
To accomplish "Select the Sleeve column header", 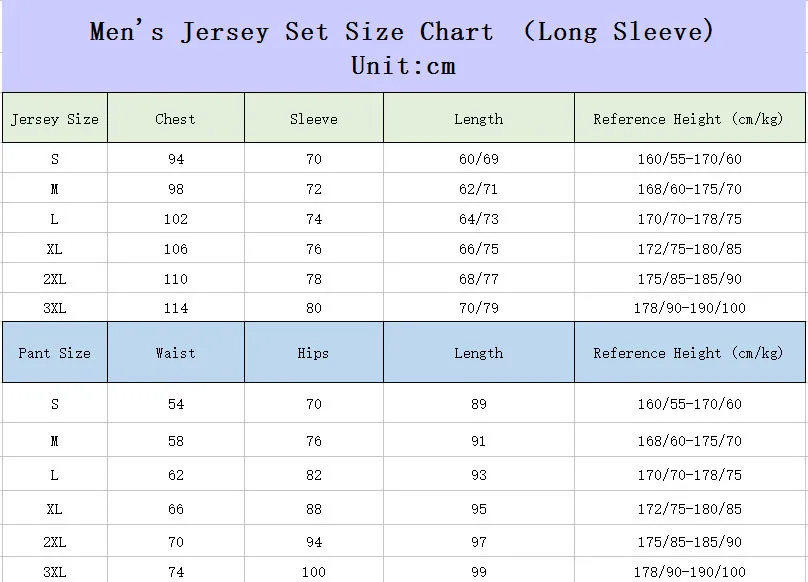I will pyautogui.click(x=314, y=118).
